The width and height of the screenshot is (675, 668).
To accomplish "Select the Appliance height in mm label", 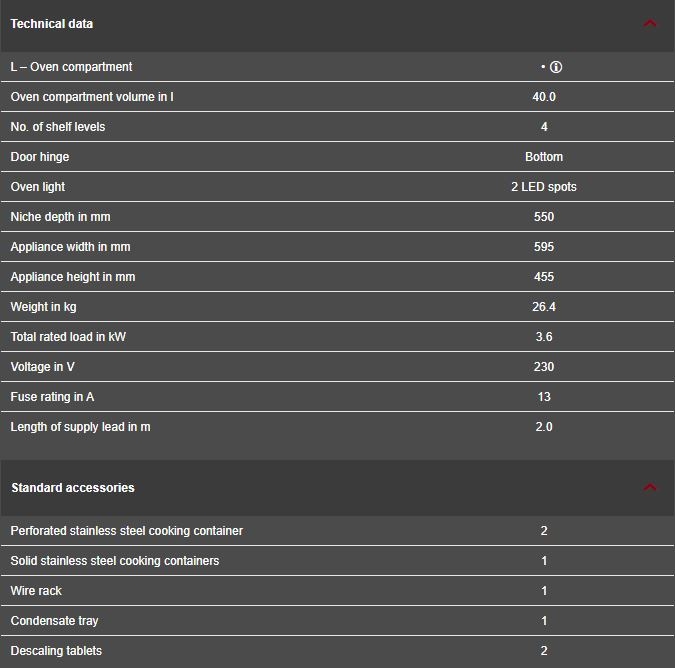I will point(73,277).
